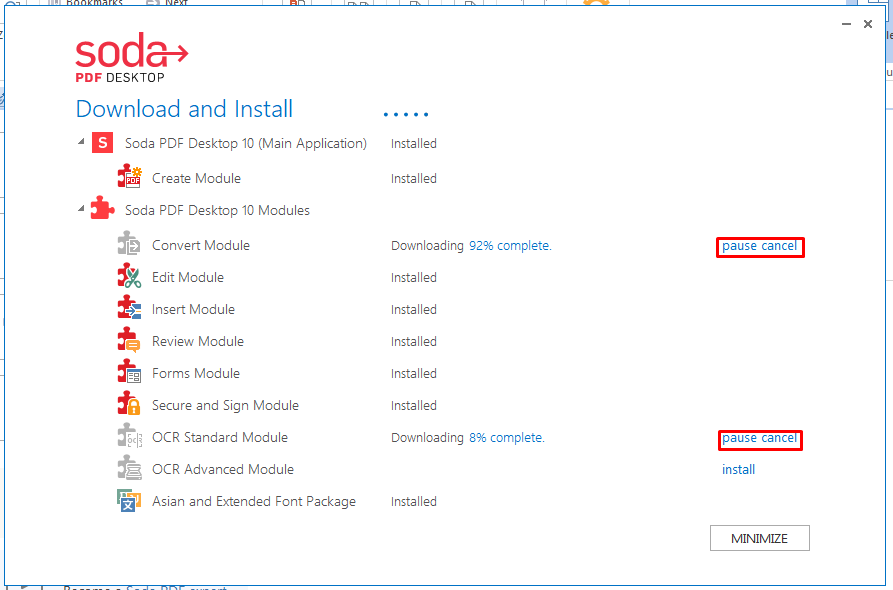Select the Edit Module label
This screenshot has height=590, width=893.
(x=188, y=277)
